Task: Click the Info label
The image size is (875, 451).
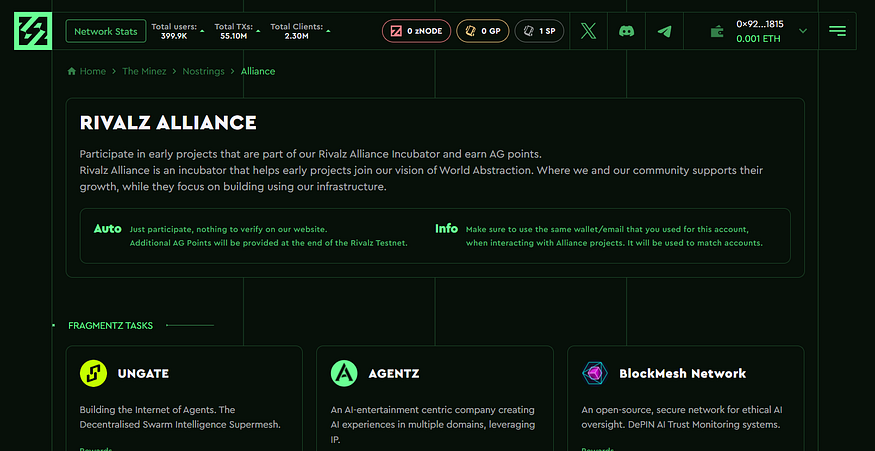Action: pyautogui.click(x=446, y=229)
